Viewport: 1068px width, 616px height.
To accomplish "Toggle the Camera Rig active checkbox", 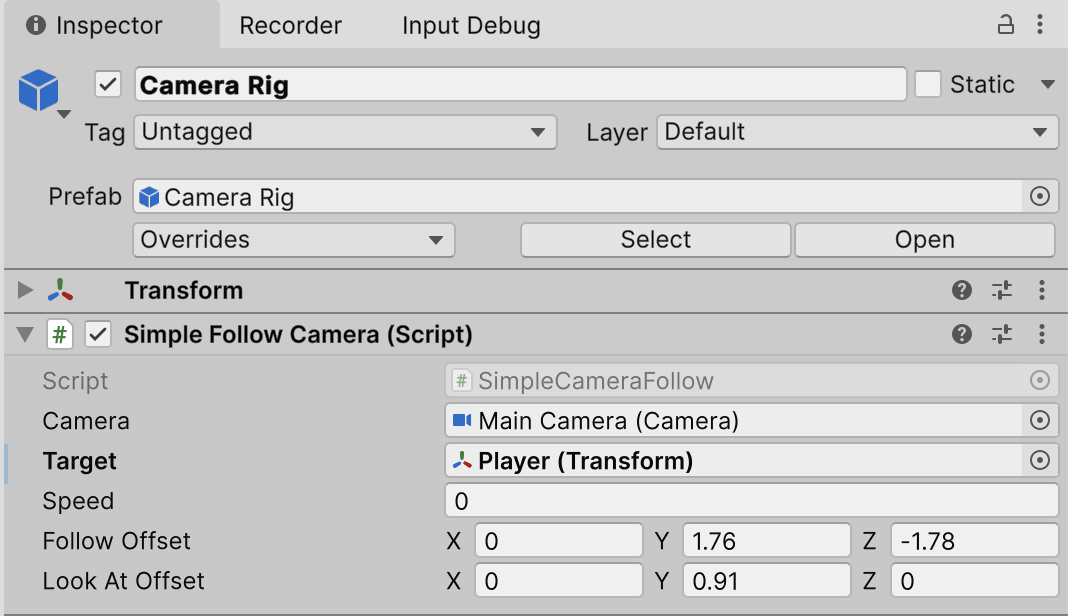I will [x=108, y=85].
